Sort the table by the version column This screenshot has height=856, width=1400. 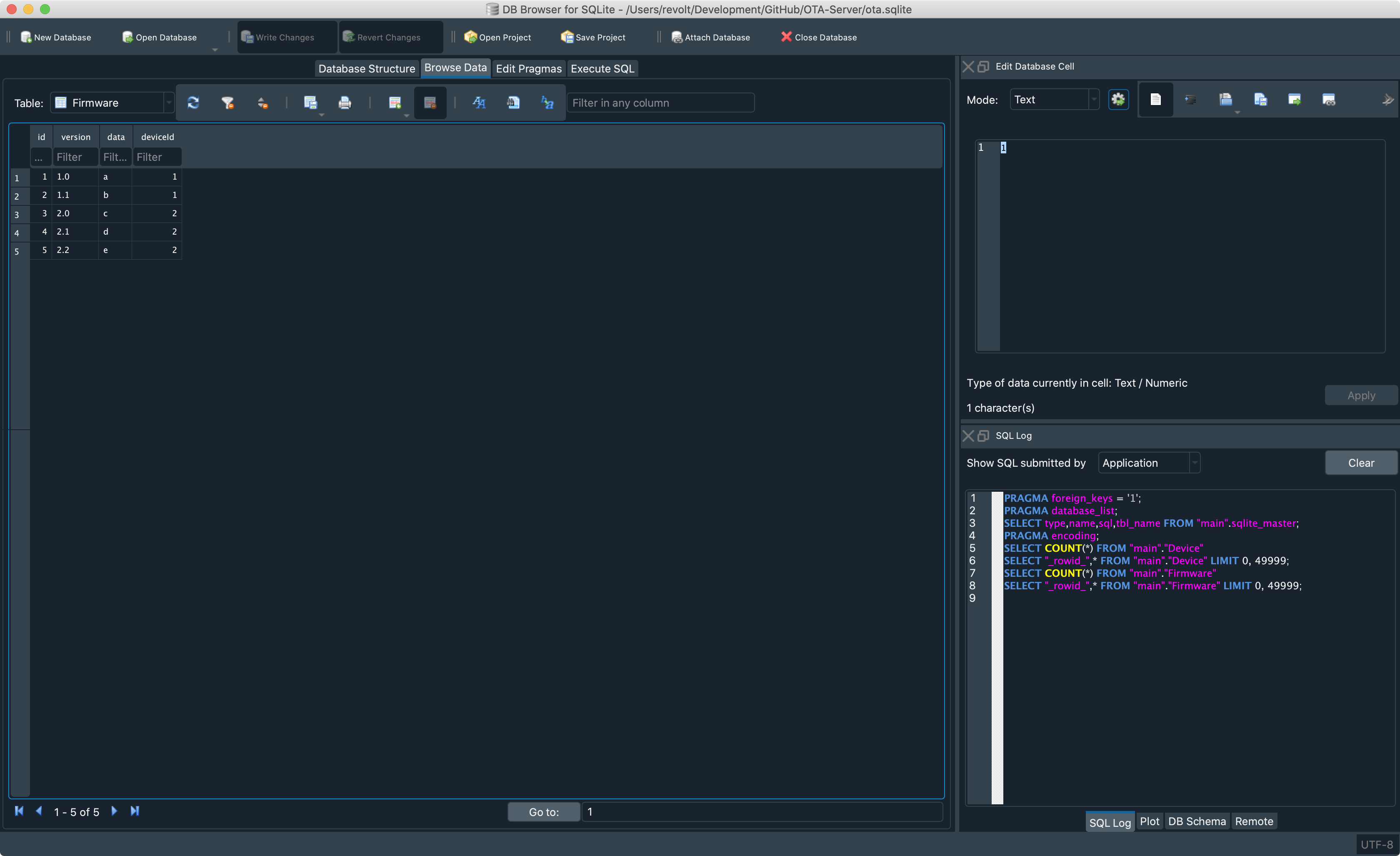75,137
